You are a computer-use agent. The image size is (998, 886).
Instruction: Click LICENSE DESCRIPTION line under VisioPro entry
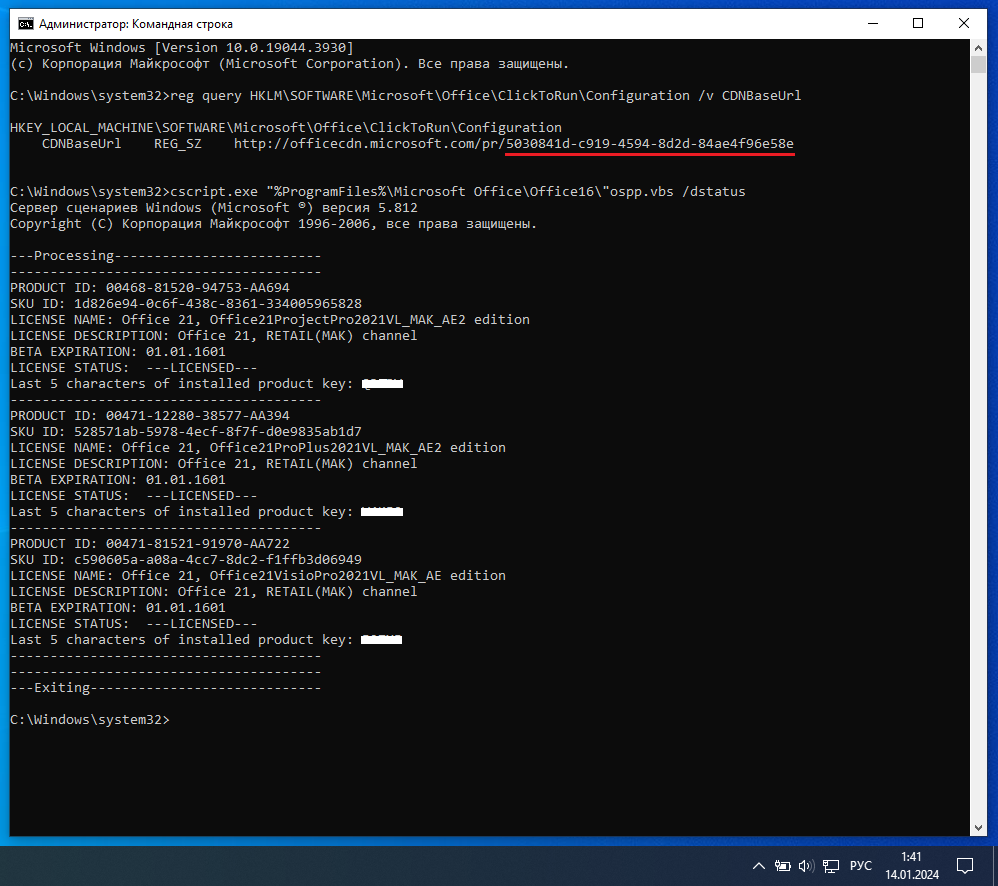tap(214, 591)
